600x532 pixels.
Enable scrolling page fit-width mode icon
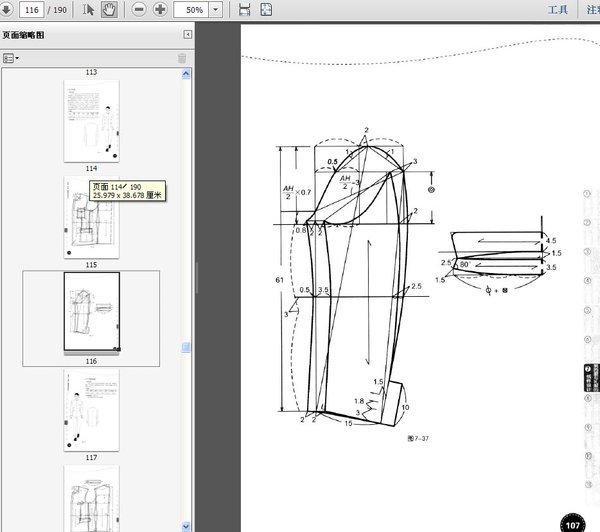(x=245, y=10)
